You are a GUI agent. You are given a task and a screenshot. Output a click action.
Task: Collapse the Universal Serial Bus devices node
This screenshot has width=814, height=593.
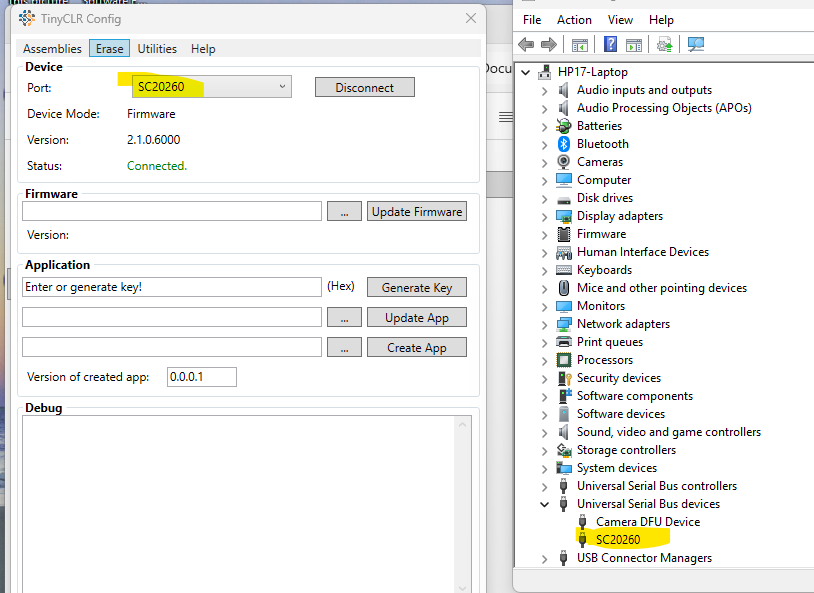coord(545,504)
